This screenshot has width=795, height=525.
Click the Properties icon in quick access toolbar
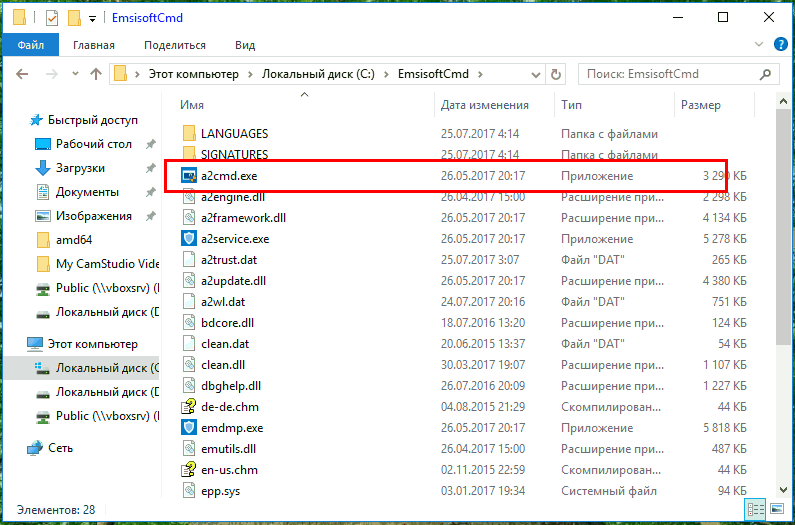point(51,18)
